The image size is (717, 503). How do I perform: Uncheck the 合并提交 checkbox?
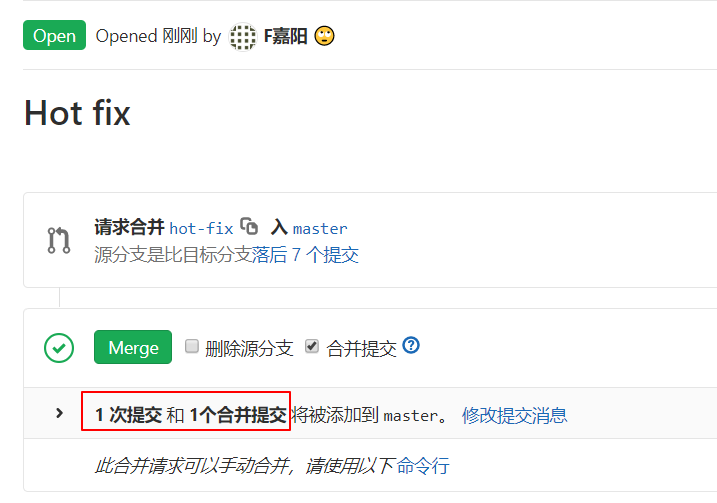(x=312, y=346)
